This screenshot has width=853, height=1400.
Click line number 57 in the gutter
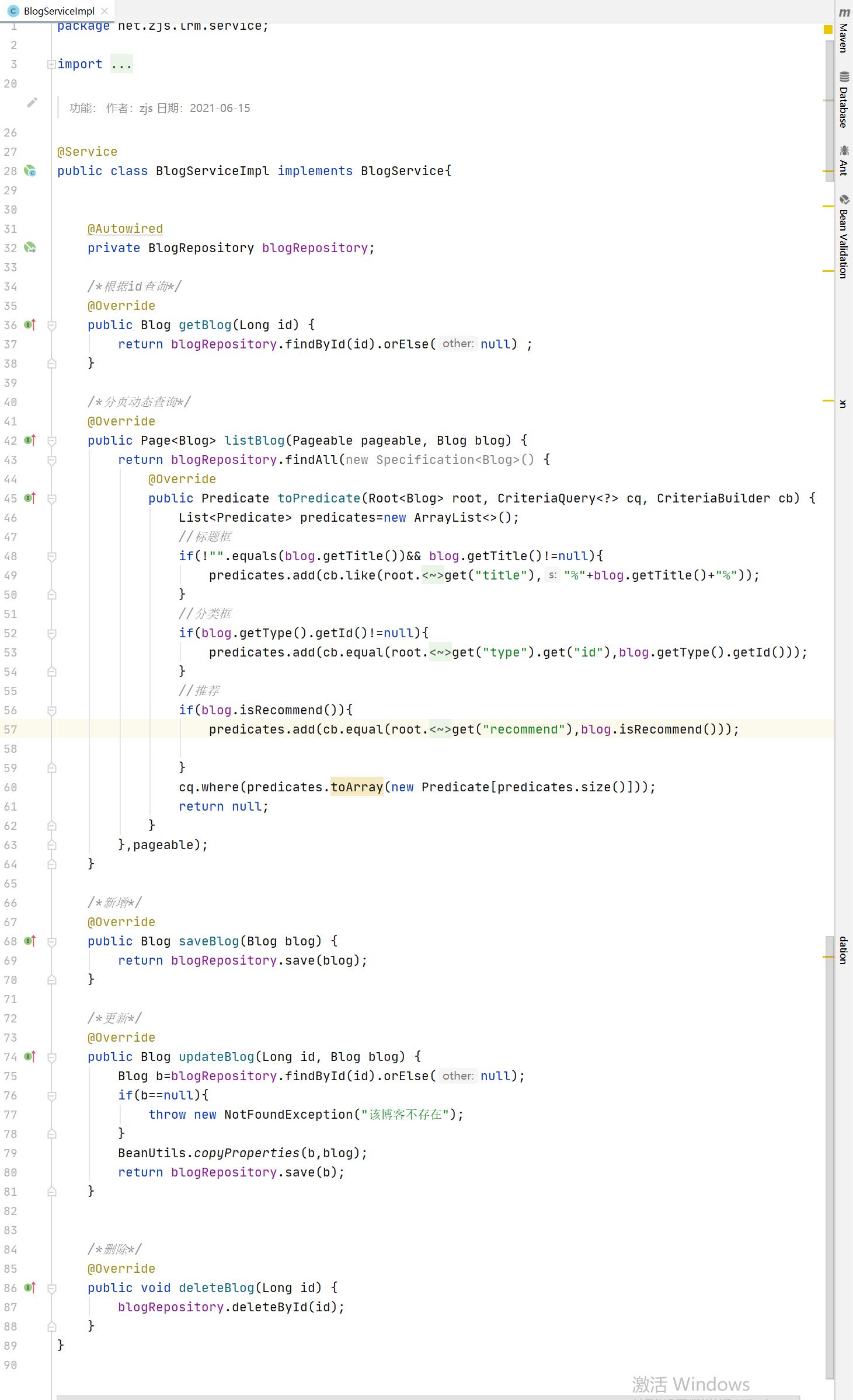pyautogui.click(x=11, y=729)
